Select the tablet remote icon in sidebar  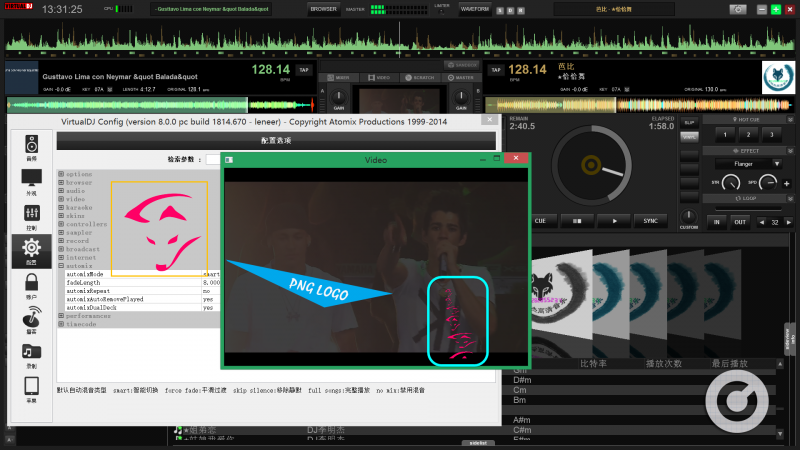point(31,387)
